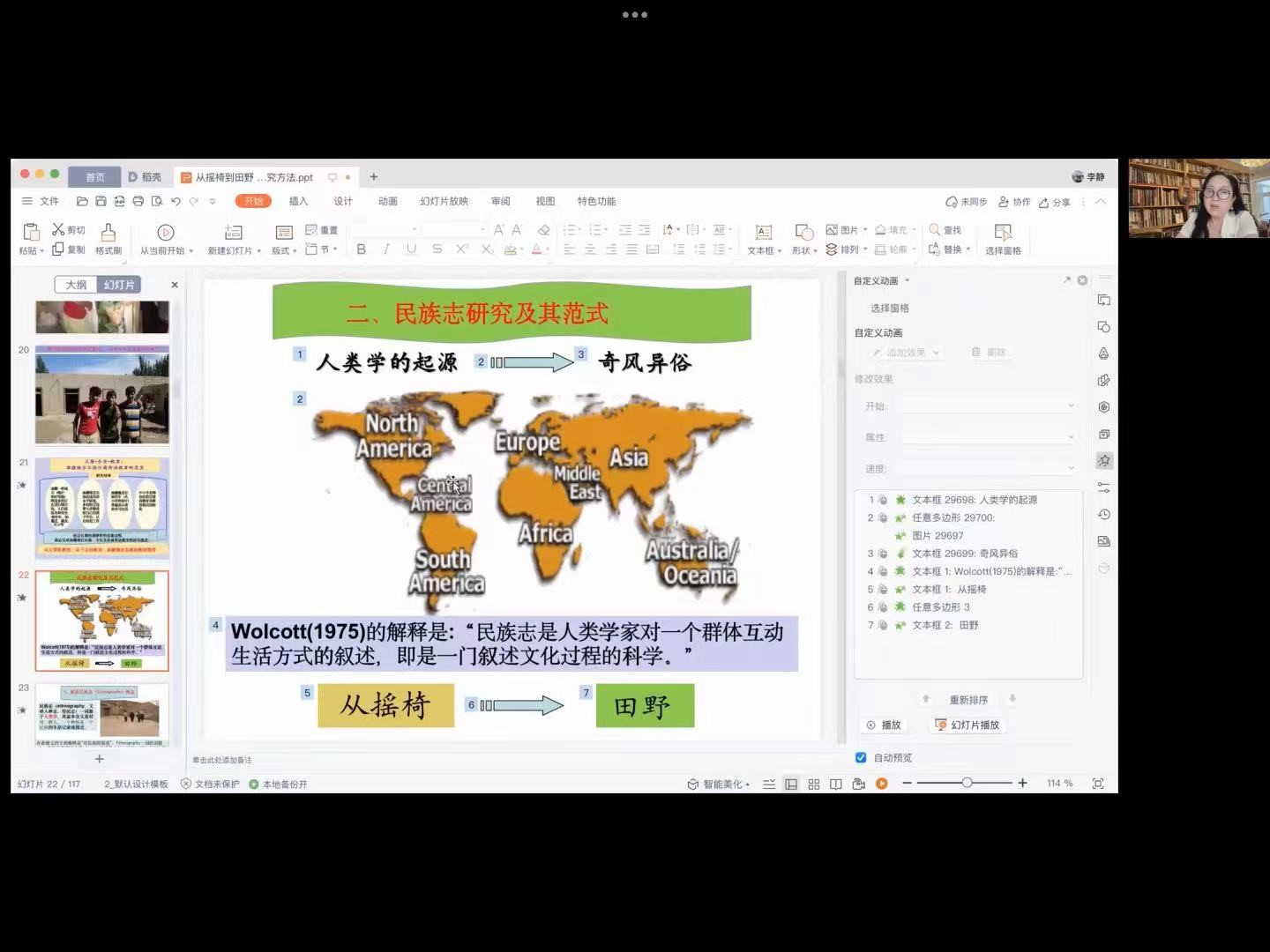Toggle notes pane icon in status bar

coord(769,784)
